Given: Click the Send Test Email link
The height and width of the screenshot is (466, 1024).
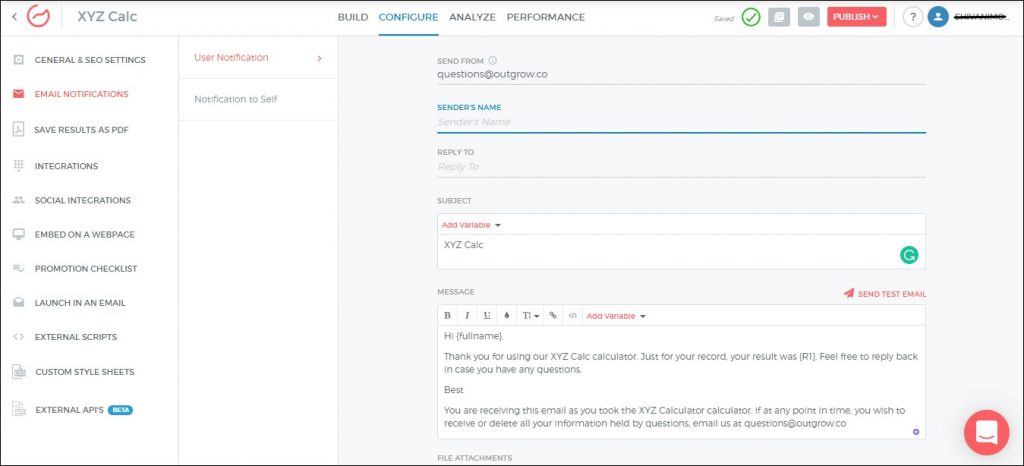Looking at the screenshot, I should pos(884,294).
